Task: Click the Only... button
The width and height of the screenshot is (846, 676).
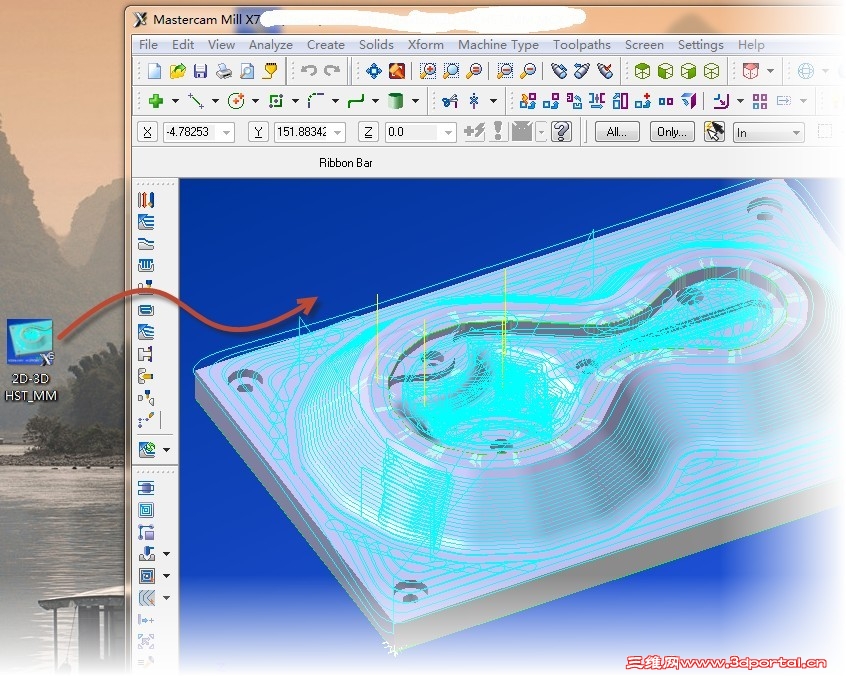Action: click(672, 132)
